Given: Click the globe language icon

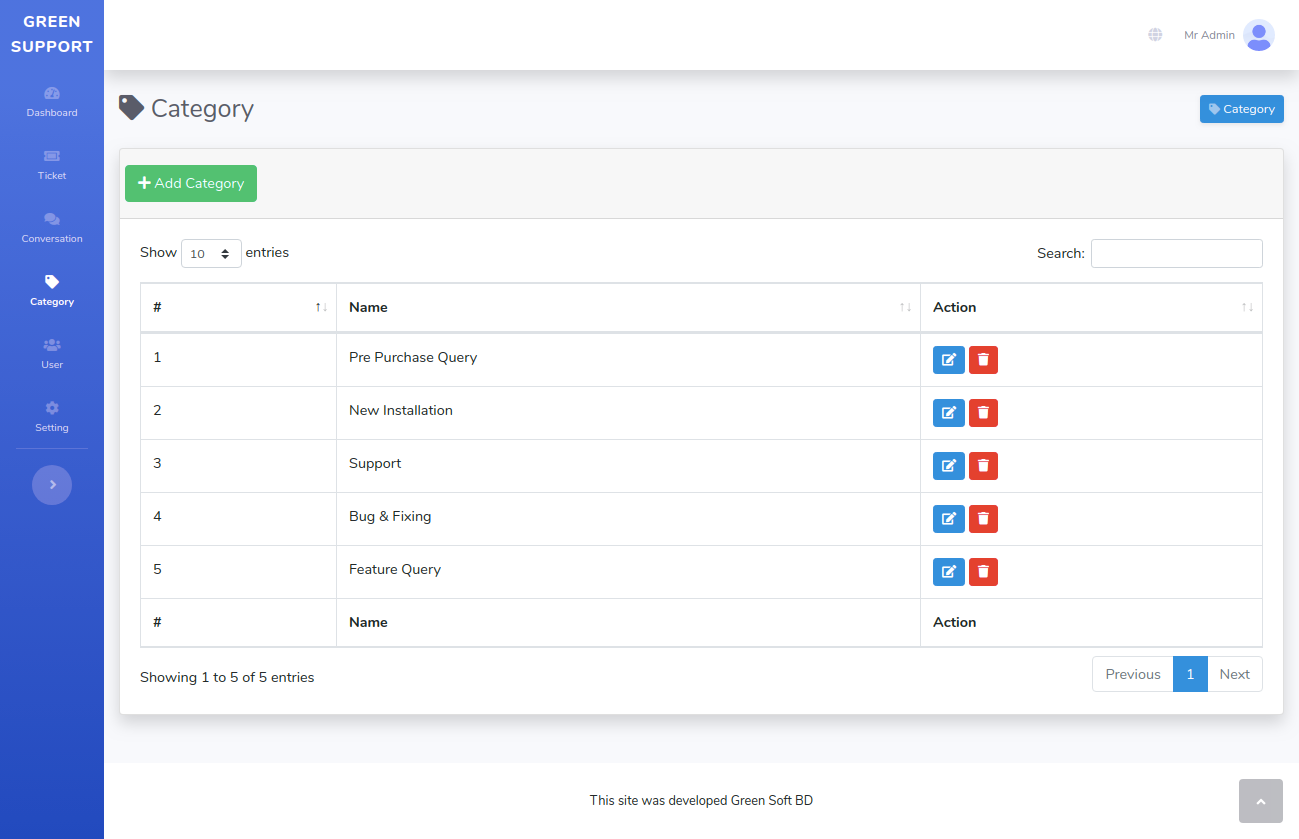Looking at the screenshot, I should [x=1155, y=35].
